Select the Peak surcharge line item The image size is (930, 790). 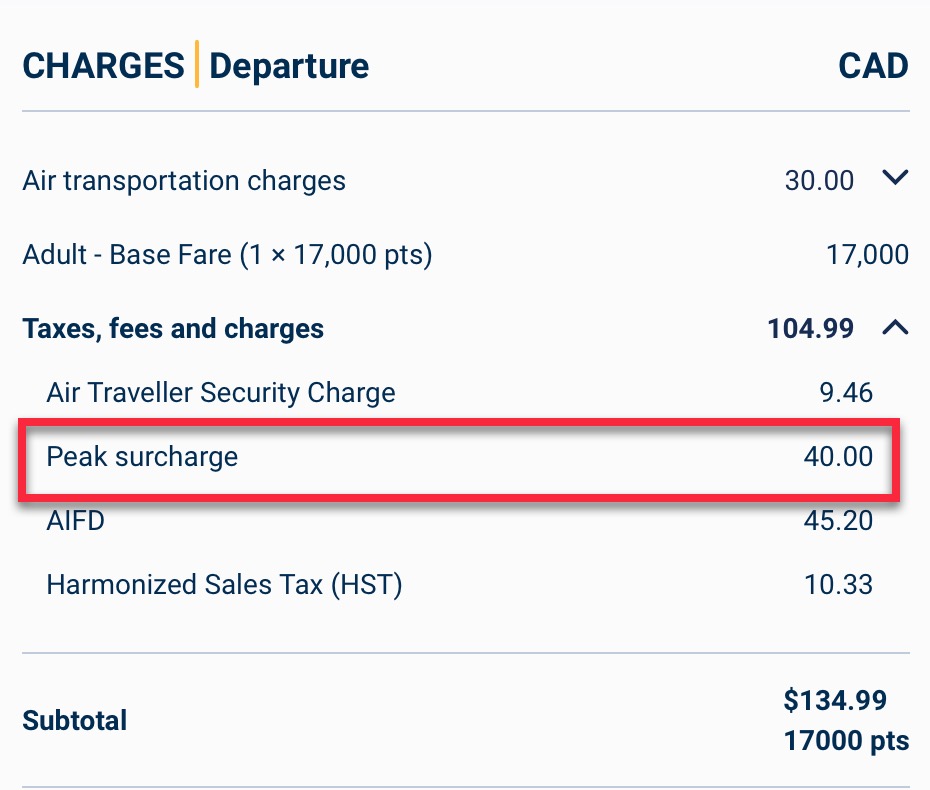point(142,457)
